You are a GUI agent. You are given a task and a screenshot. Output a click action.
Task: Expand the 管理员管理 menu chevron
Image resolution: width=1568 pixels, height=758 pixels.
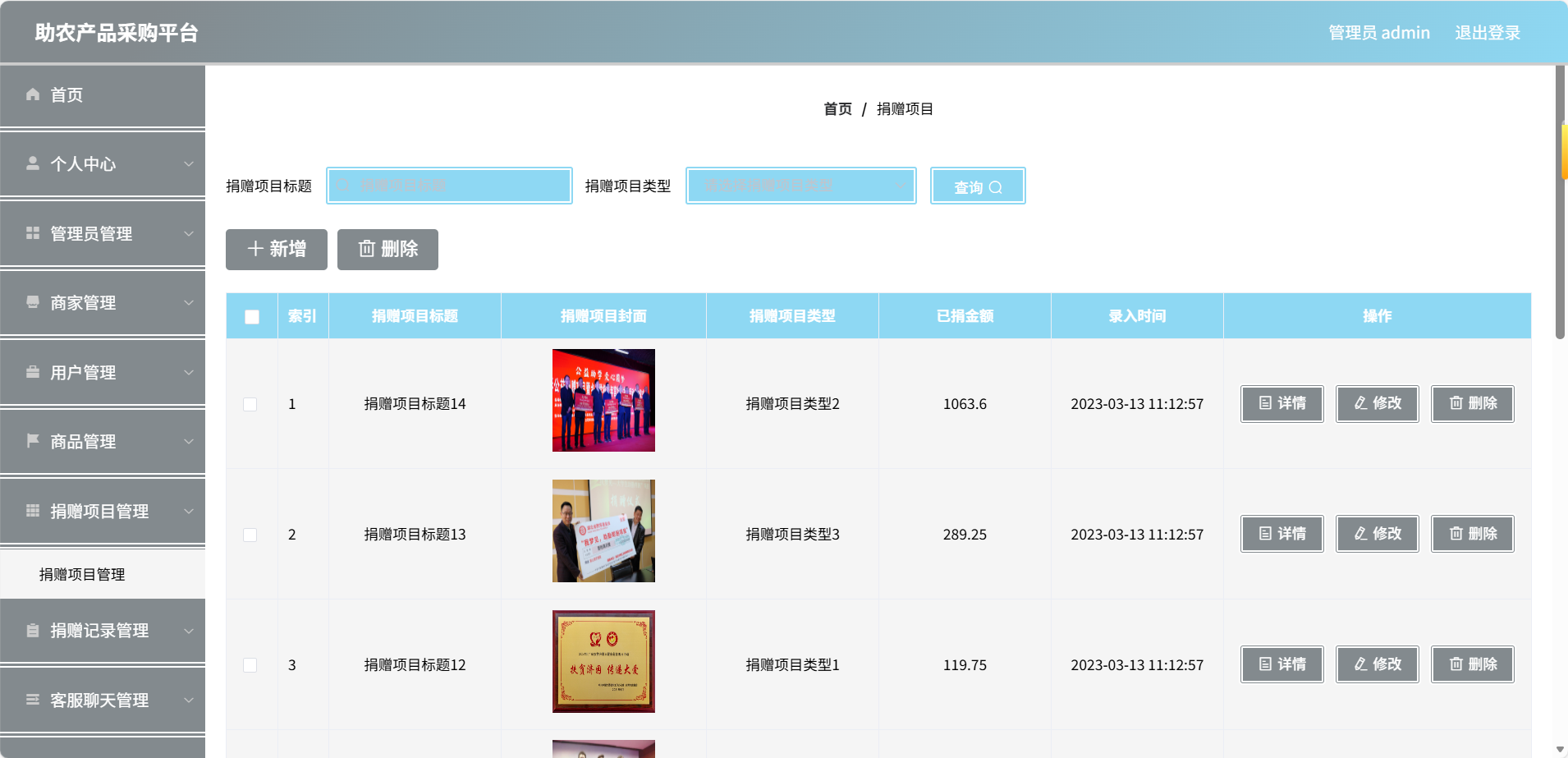click(x=189, y=233)
